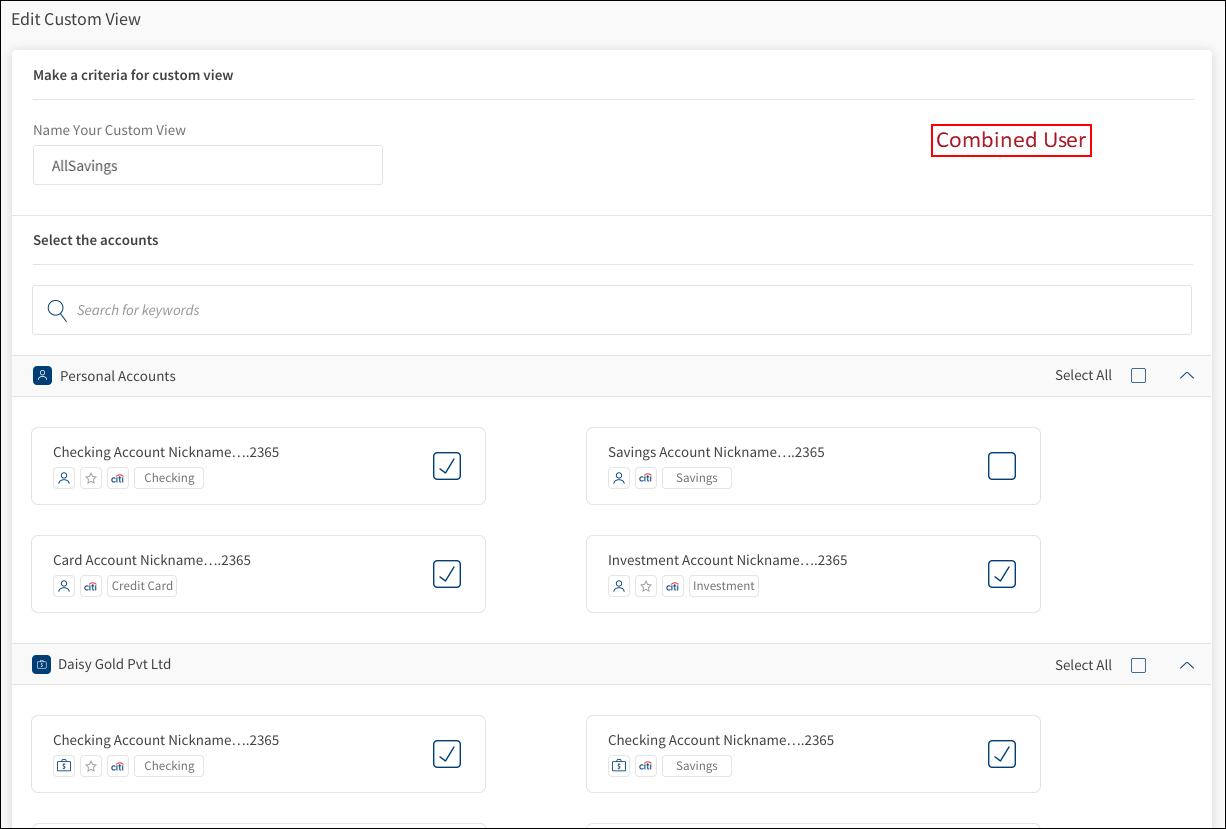Screen dimensions: 1226x829
Task: Uncheck the Card Account Nickname checkbox
Action: [447, 574]
